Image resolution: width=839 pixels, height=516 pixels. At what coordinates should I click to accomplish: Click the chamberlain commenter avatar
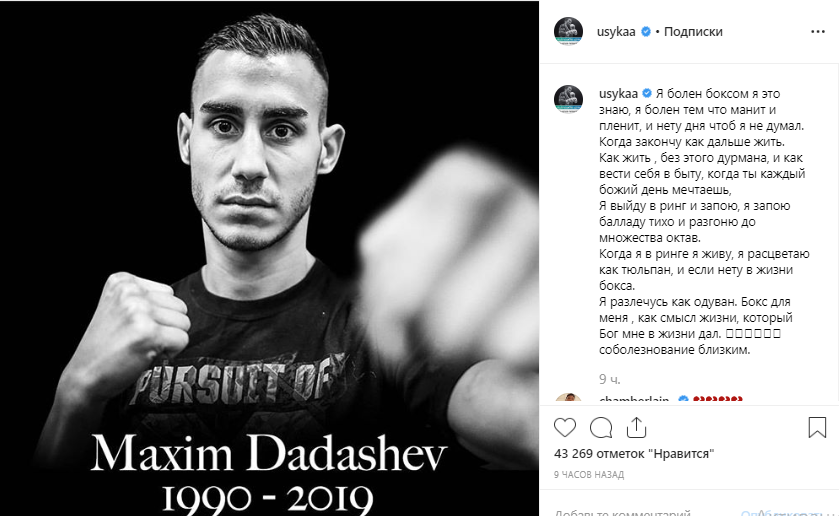coord(568,399)
